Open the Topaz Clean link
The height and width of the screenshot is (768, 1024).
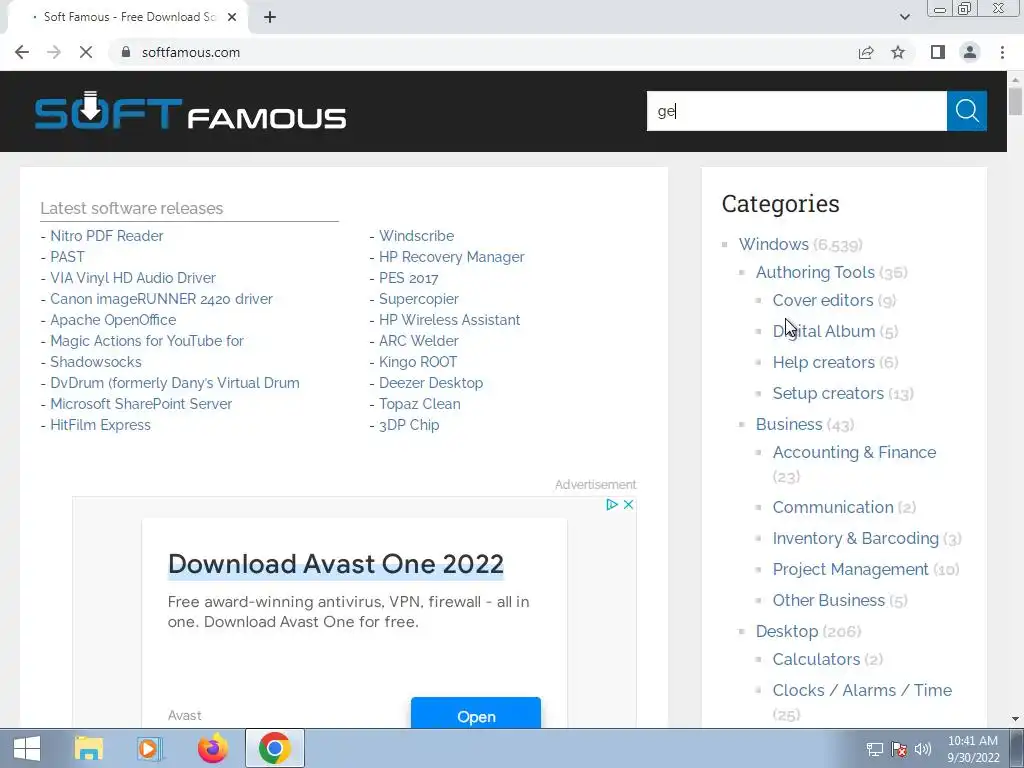point(420,404)
